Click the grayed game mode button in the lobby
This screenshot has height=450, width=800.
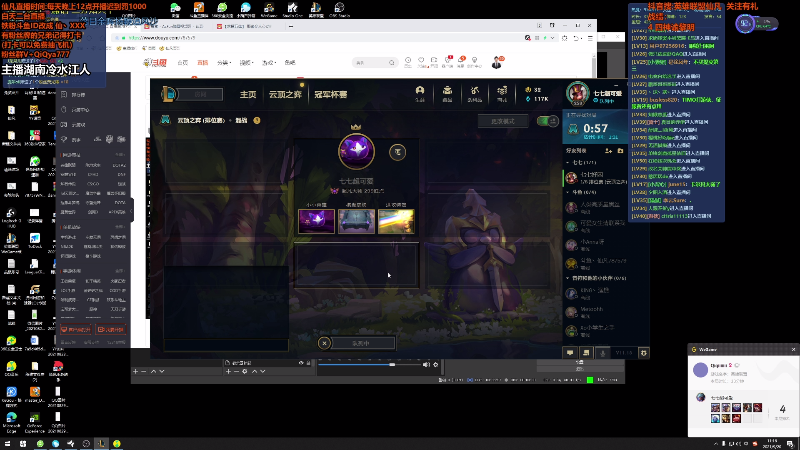coord(503,121)
